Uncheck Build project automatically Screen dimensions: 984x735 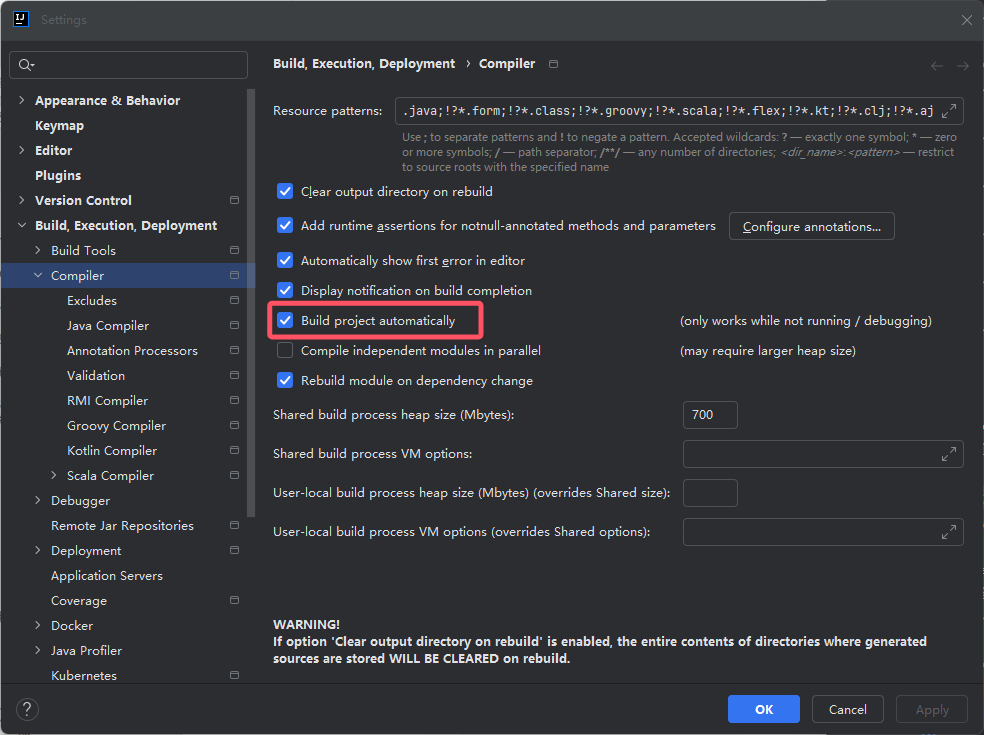pos(285,320)
